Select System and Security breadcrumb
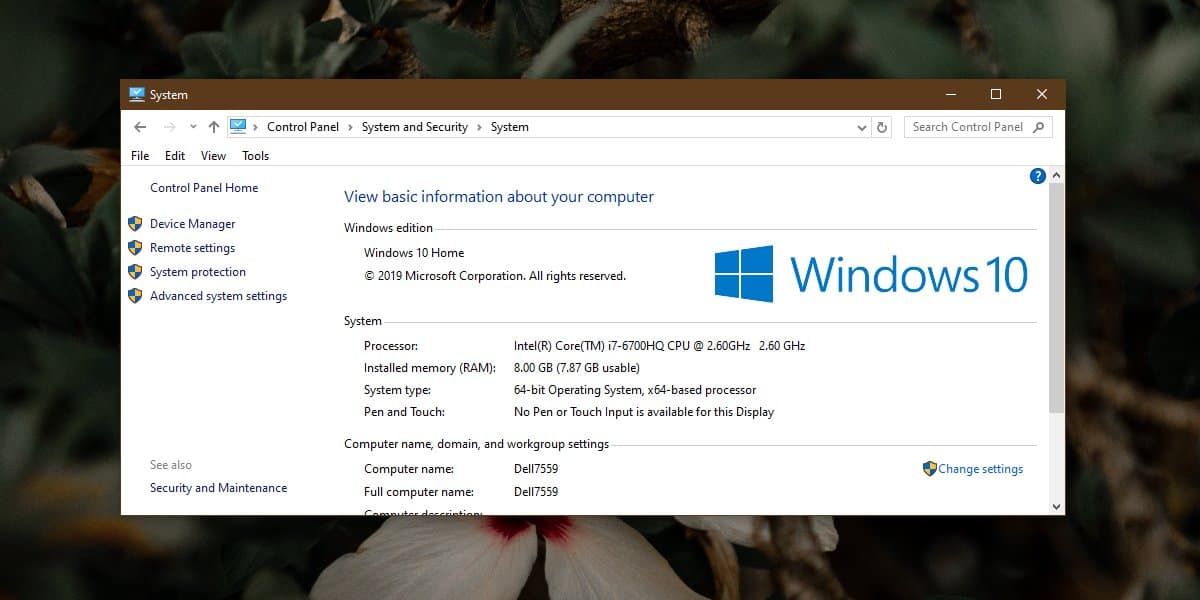Image resolution: width=1200 pixels, height=600 pixels. point(415,127)
